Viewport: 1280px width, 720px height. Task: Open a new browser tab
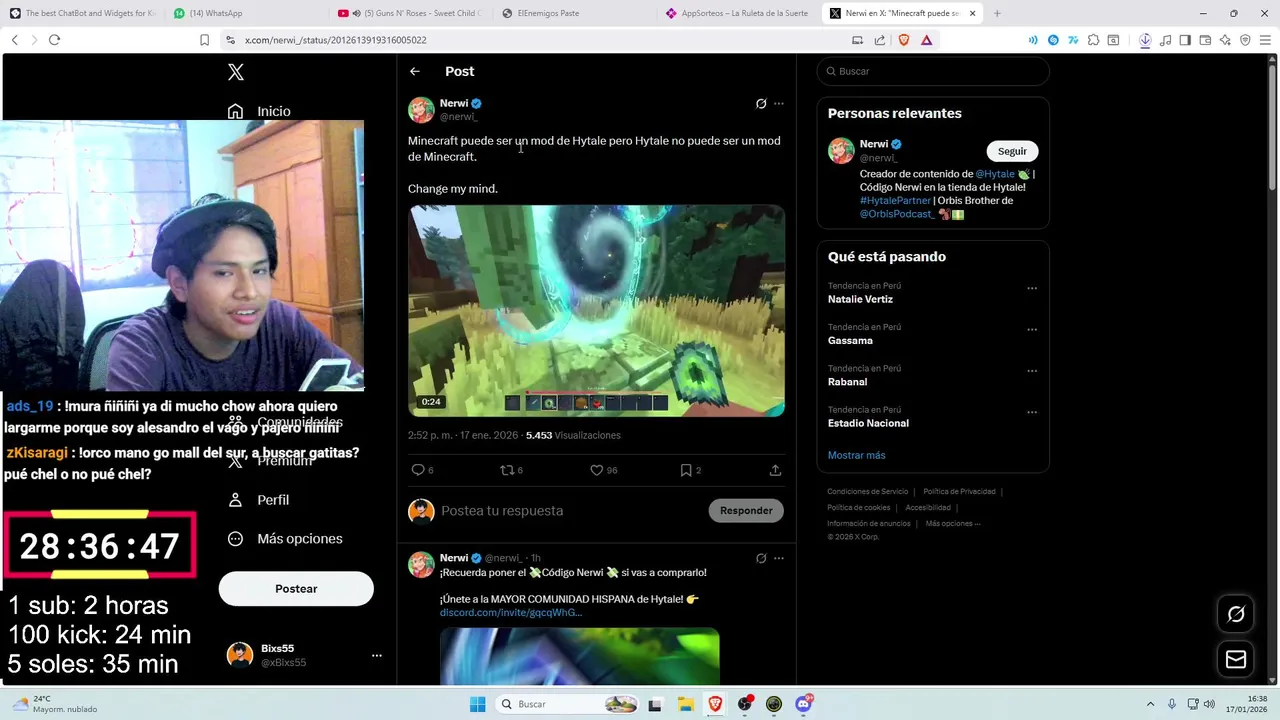point(997,13)
